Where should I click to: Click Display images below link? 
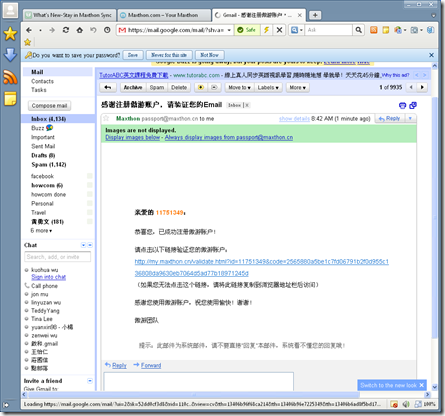coord(133,137)
